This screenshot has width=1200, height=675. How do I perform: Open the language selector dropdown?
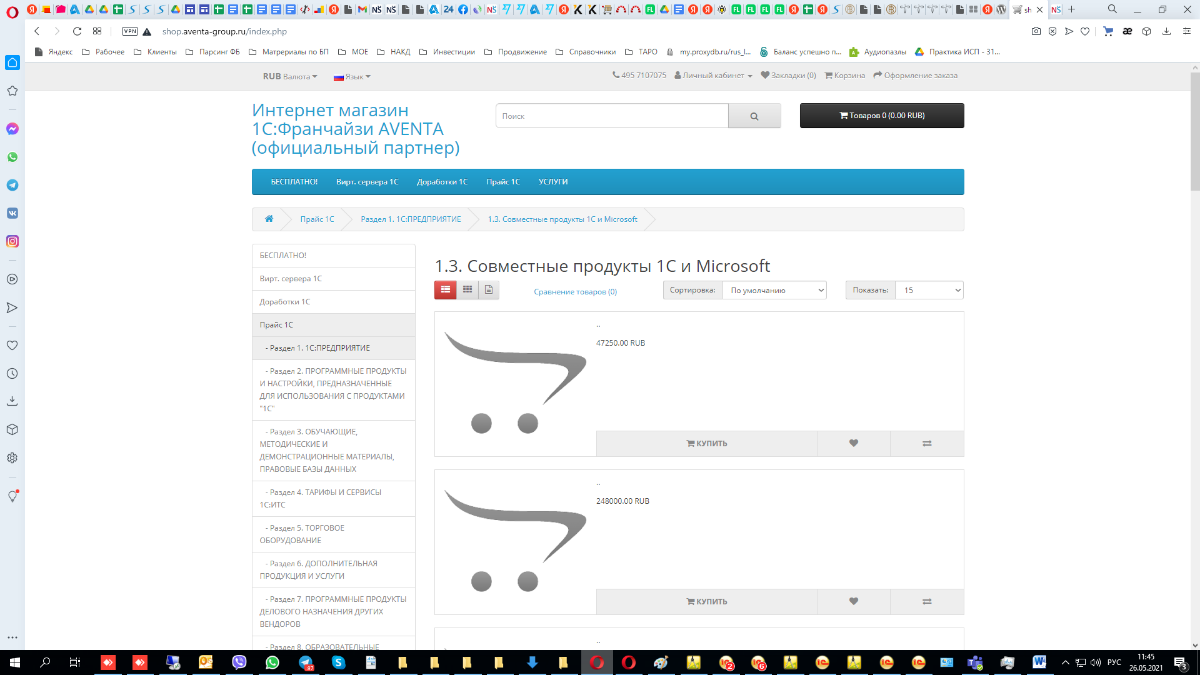pyautogui.click(x=352, y=76)
